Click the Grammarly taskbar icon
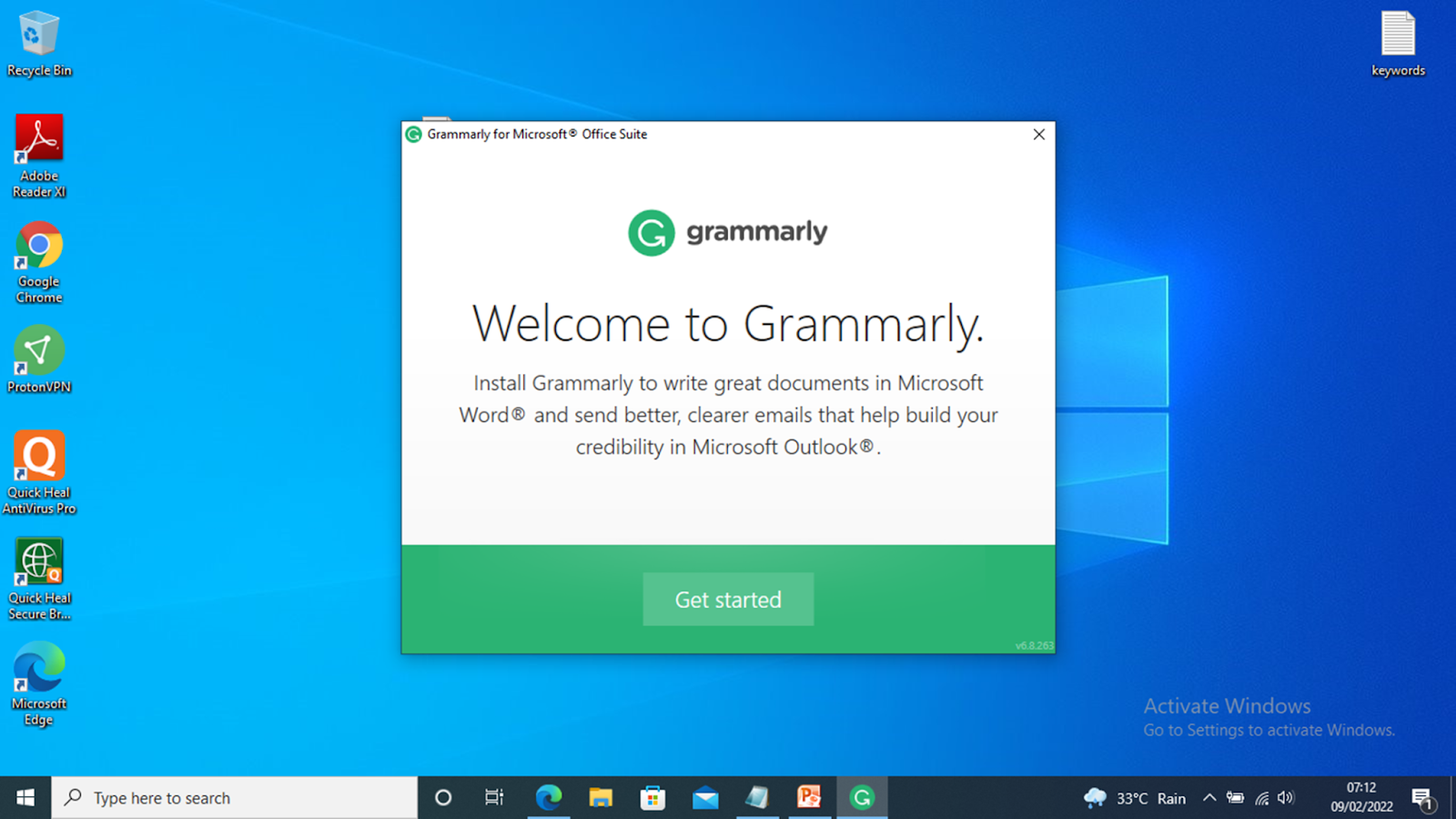This screenshot has width=1456, height=819. pos(862,798)
